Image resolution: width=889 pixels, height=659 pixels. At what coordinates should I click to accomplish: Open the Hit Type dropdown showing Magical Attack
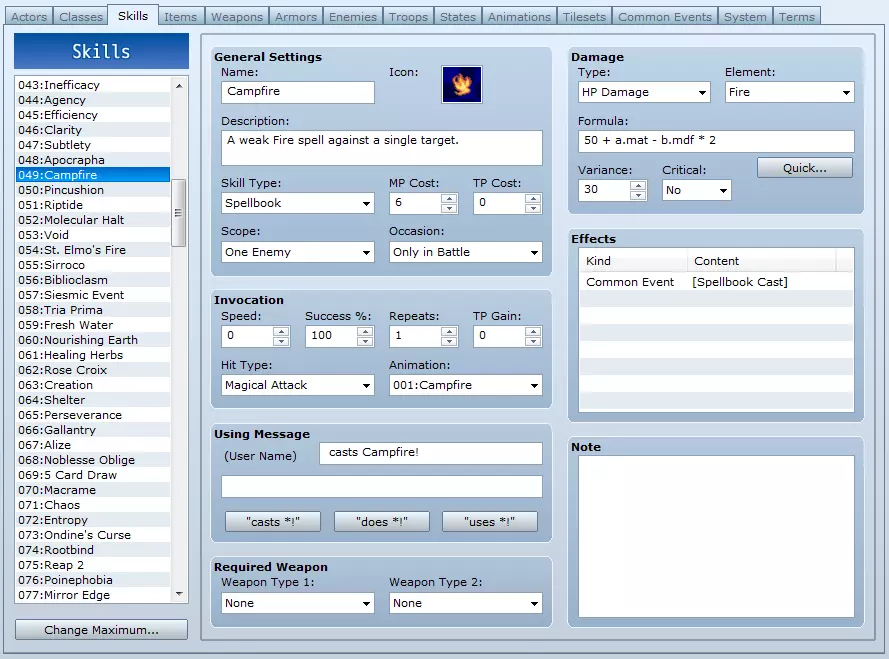[x=298, y=385]
